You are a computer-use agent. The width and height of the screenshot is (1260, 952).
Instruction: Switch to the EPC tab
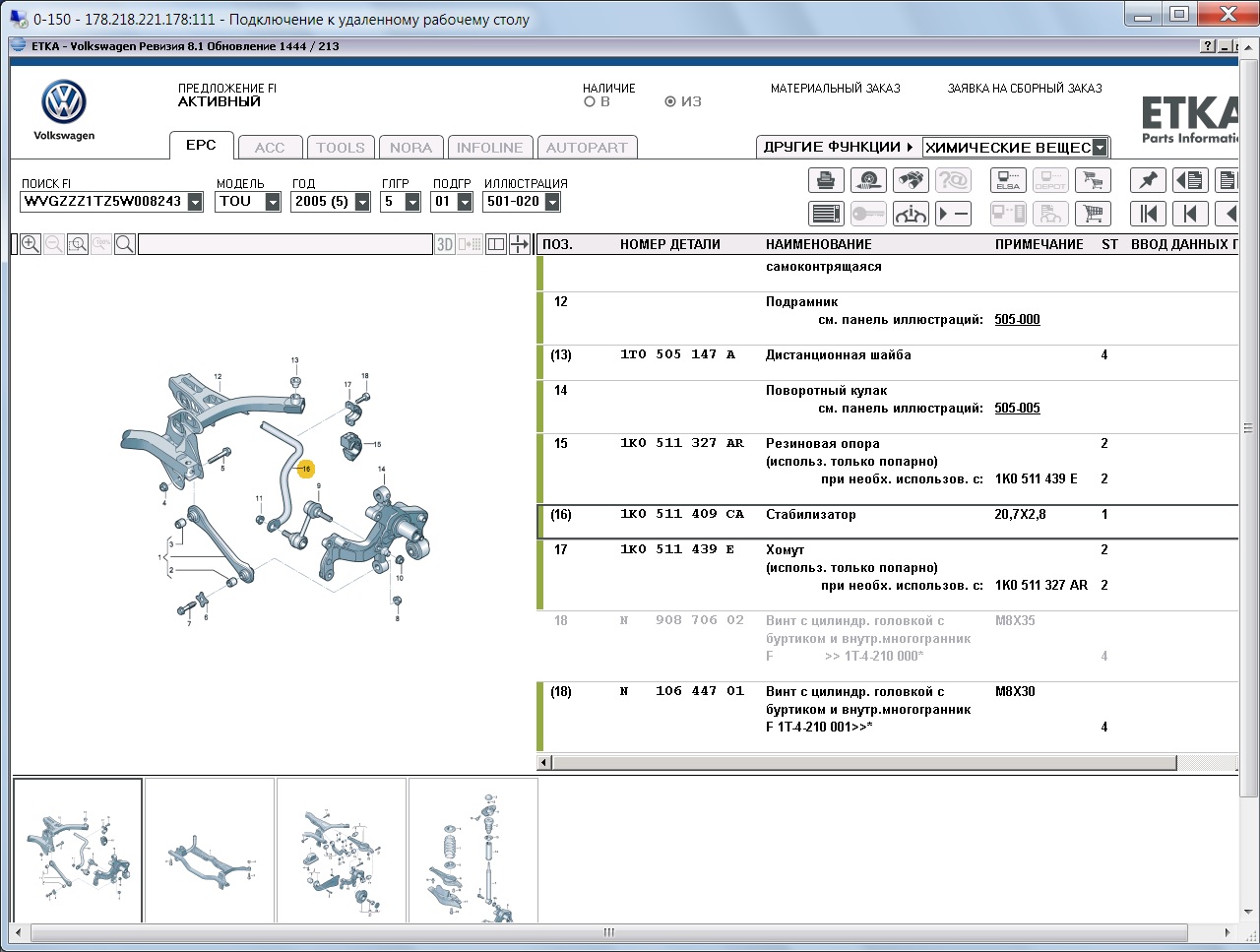(x=201, y=145)
